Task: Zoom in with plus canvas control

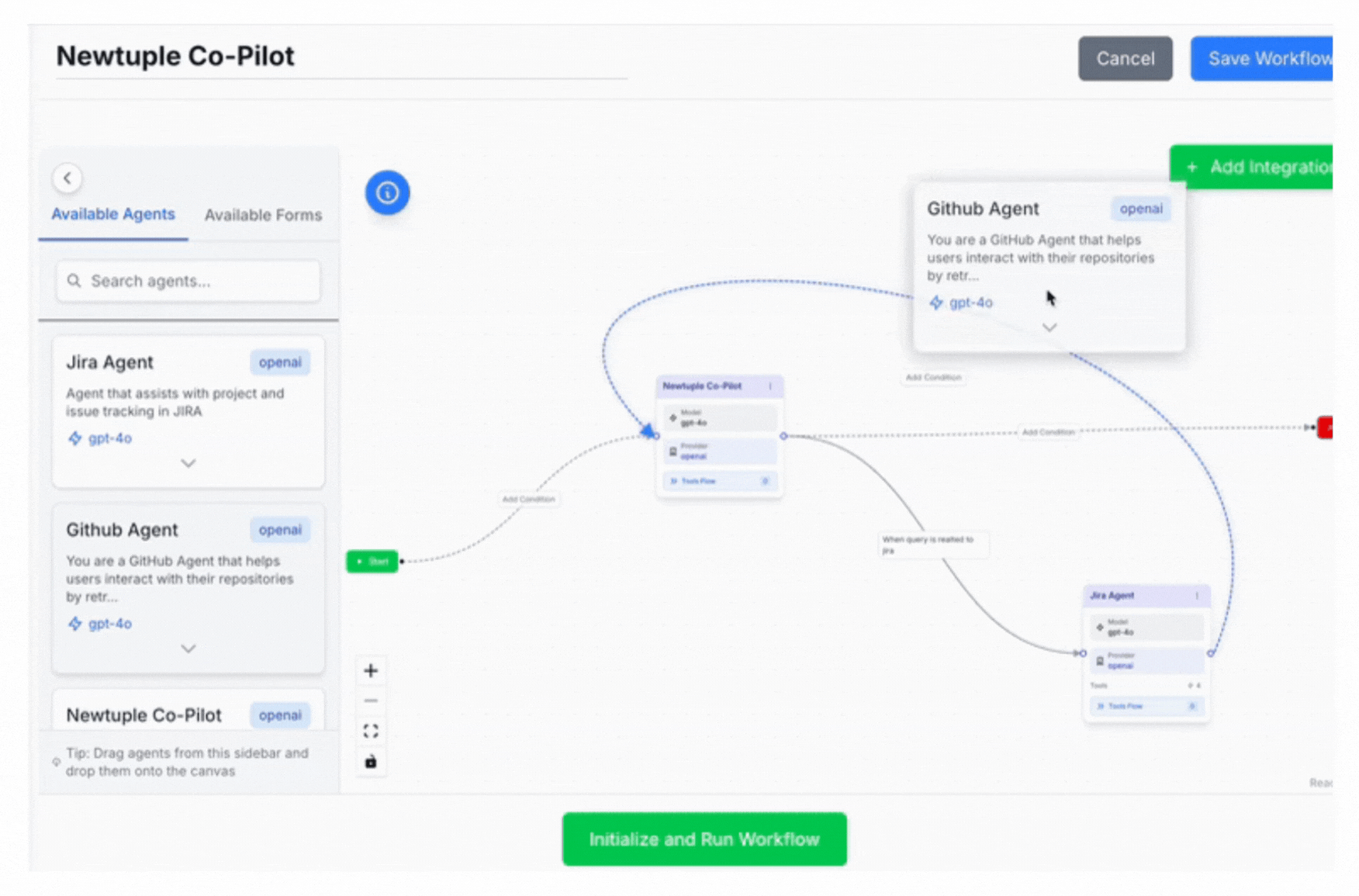Action: (x=371, y=670)
